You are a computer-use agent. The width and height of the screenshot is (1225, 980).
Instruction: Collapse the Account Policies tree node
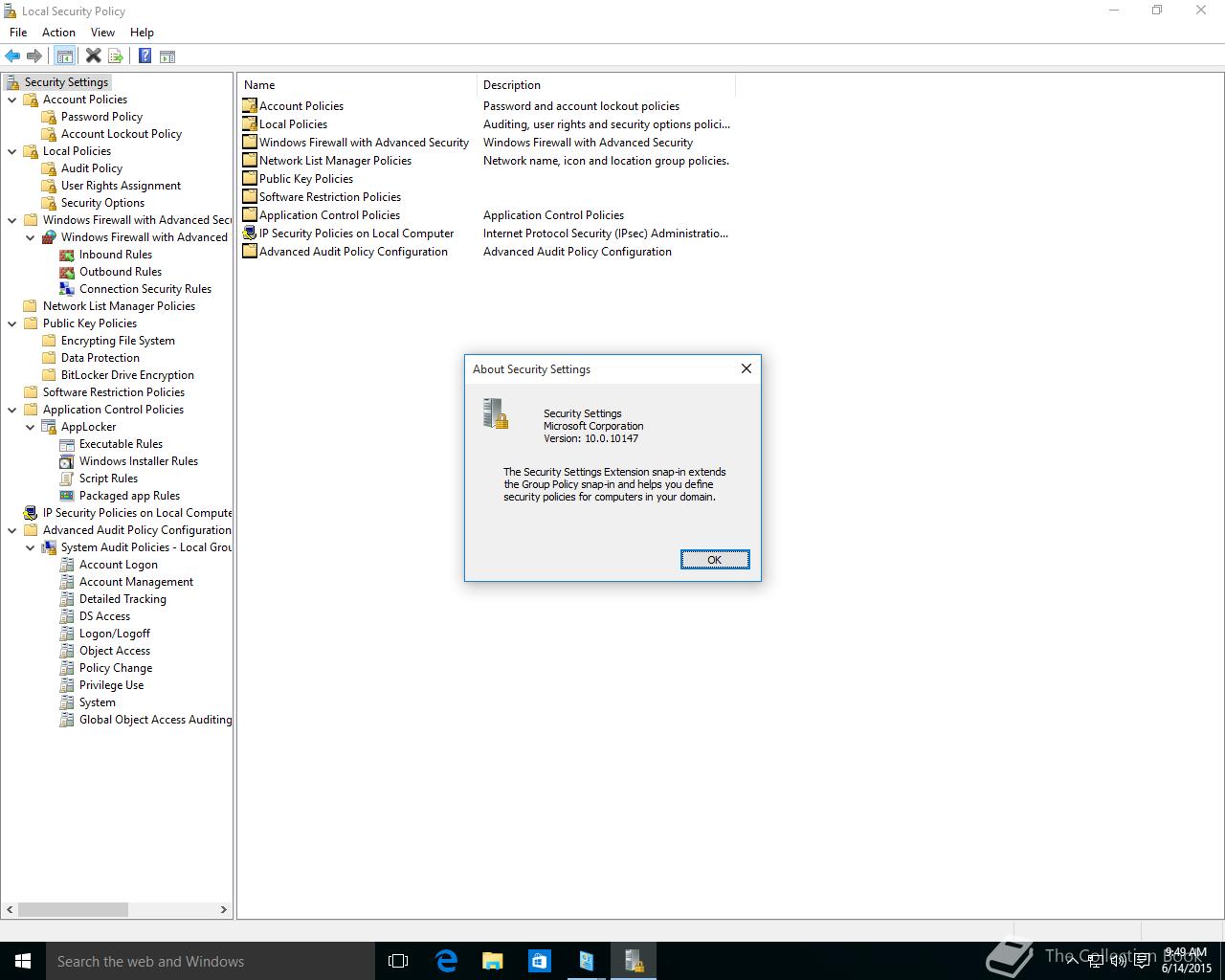coord(12,100)
